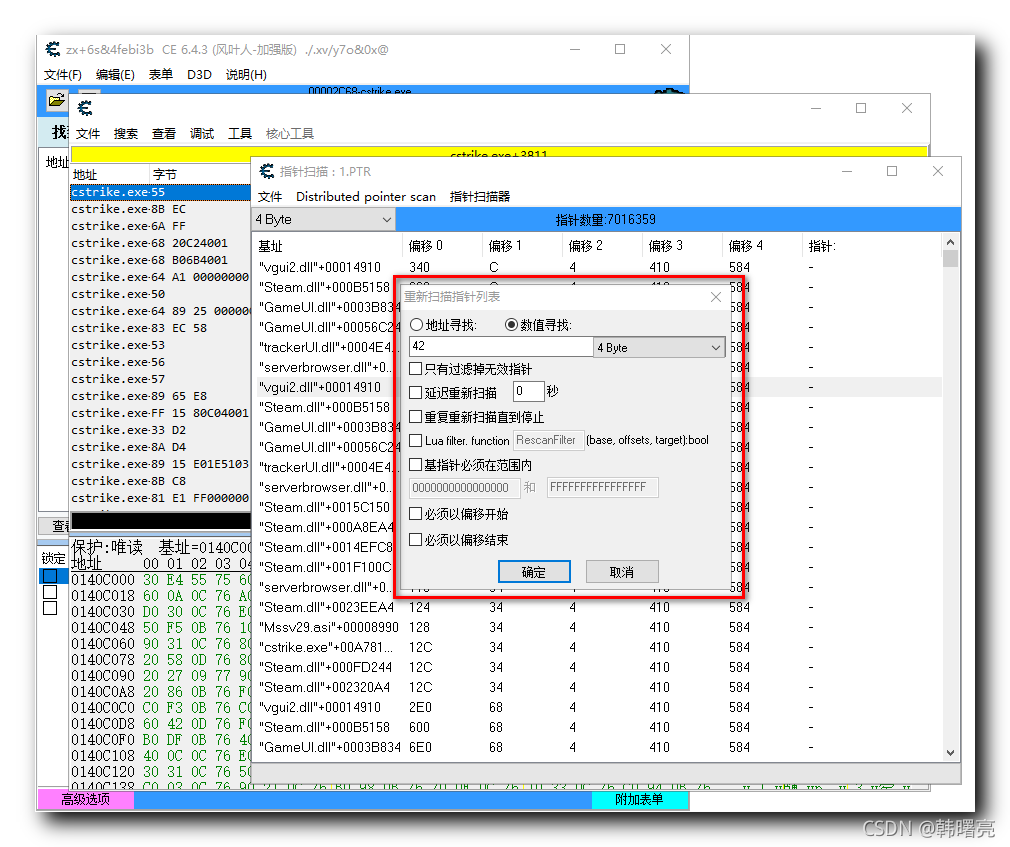The width and height of the screenshot is (1010, 847).
Task: Click the value input field containing 42
Action: coord(500,347)
